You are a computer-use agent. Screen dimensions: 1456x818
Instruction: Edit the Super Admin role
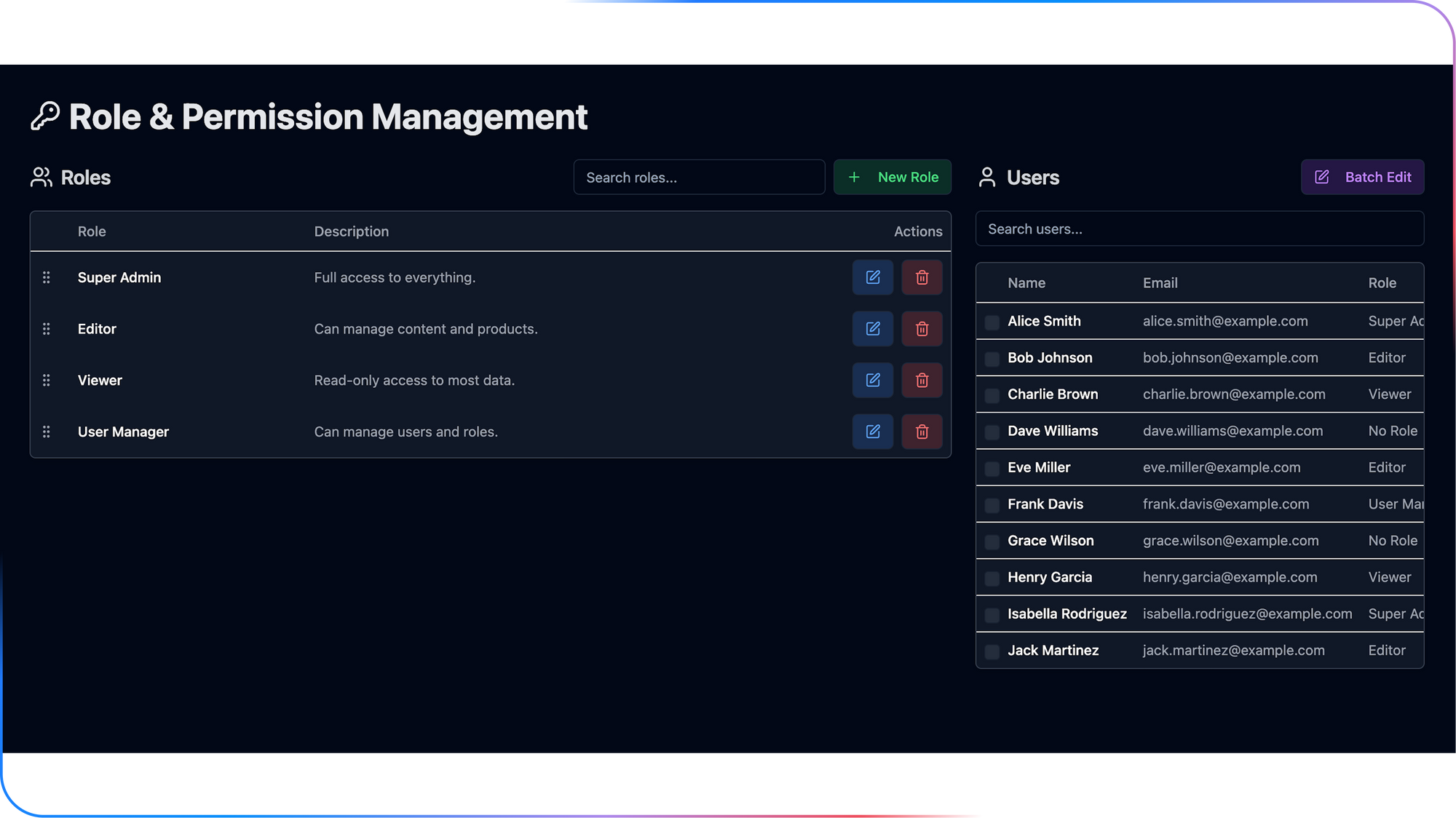pyautogui.click(x=872, y=277)
